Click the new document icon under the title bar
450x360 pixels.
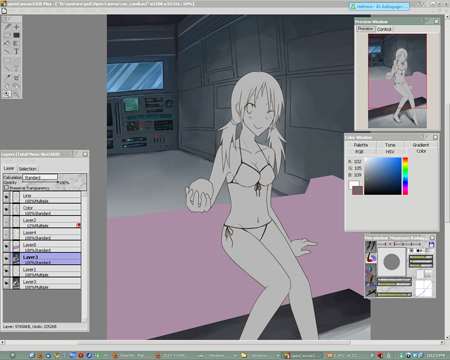(x=4, y=11)
